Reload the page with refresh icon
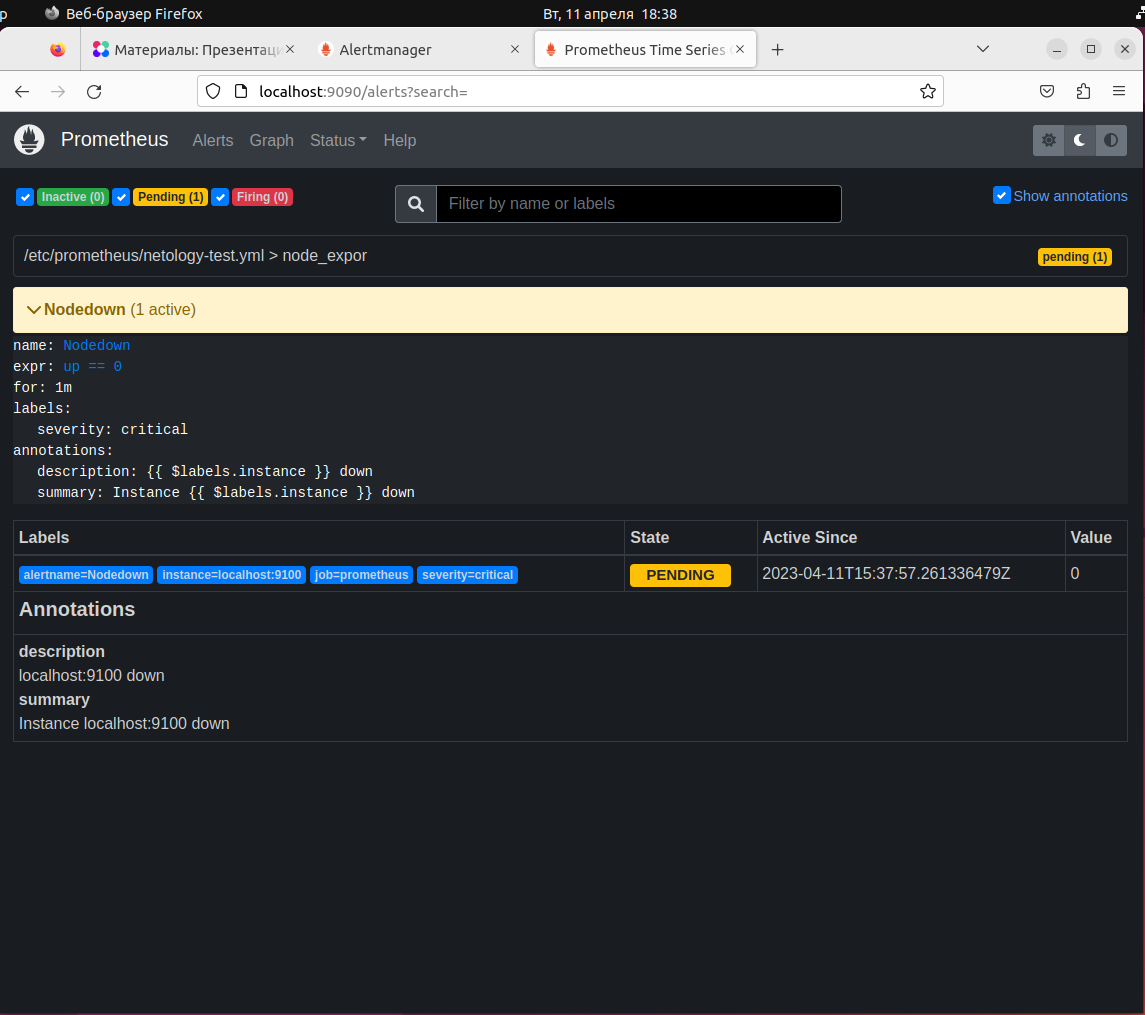Image resolution: width=1145 pixels, height=1015 pixels. (94, 91)
